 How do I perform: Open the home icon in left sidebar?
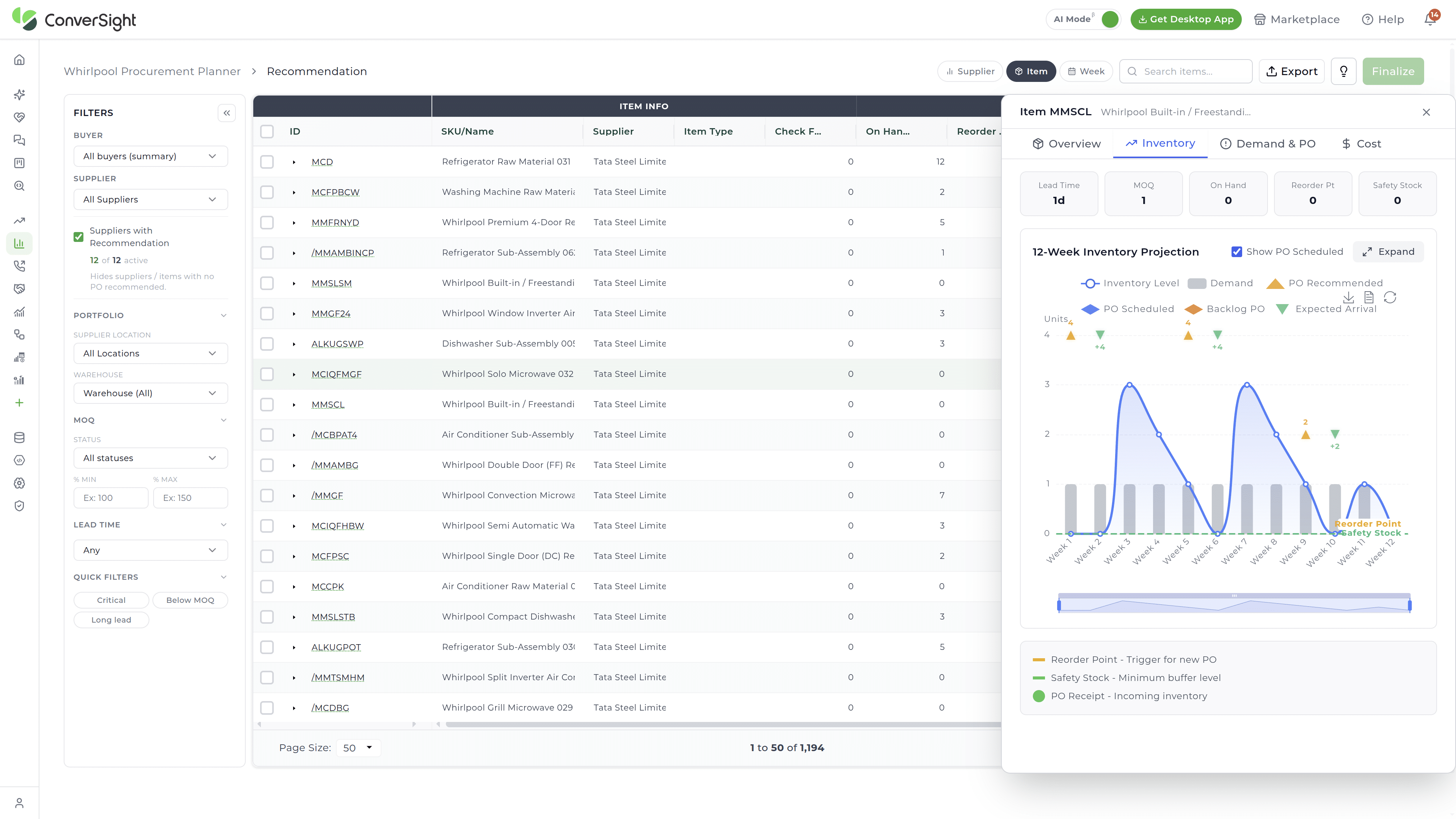coord(19,60)
